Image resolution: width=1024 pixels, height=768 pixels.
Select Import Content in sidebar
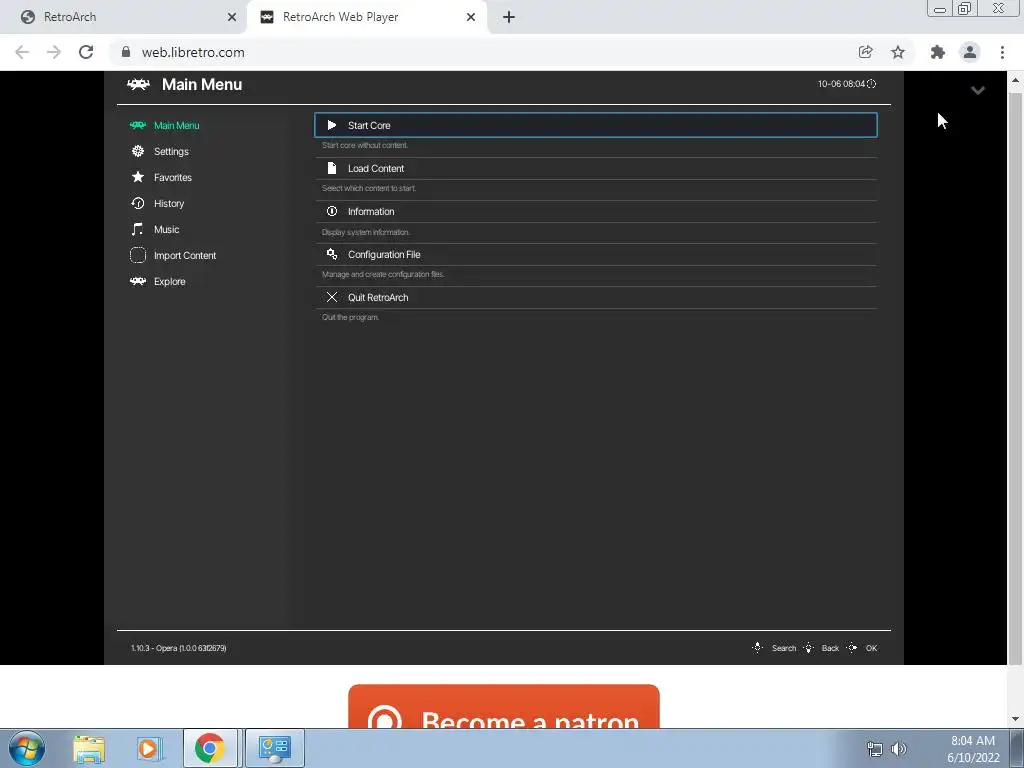[x=185, y=255]
